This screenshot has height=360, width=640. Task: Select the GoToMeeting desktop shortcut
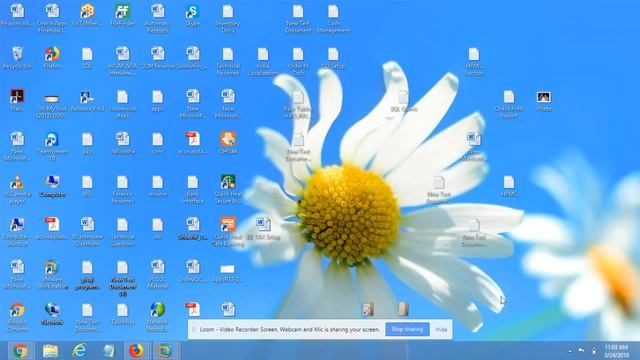(x=87, y=16)
